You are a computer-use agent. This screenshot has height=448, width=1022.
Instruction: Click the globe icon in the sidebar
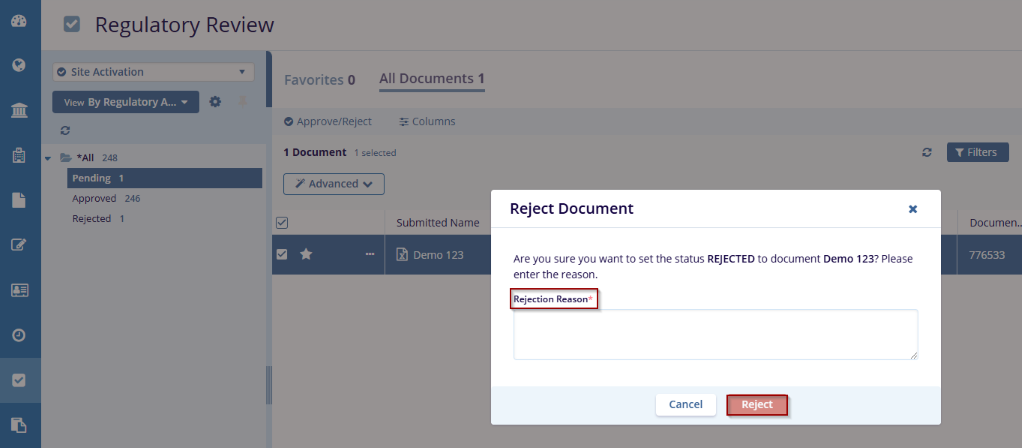coord(19,66)
